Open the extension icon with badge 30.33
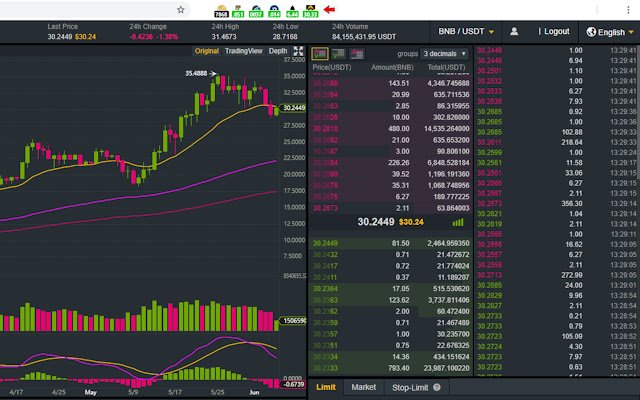 click(311, 11)
